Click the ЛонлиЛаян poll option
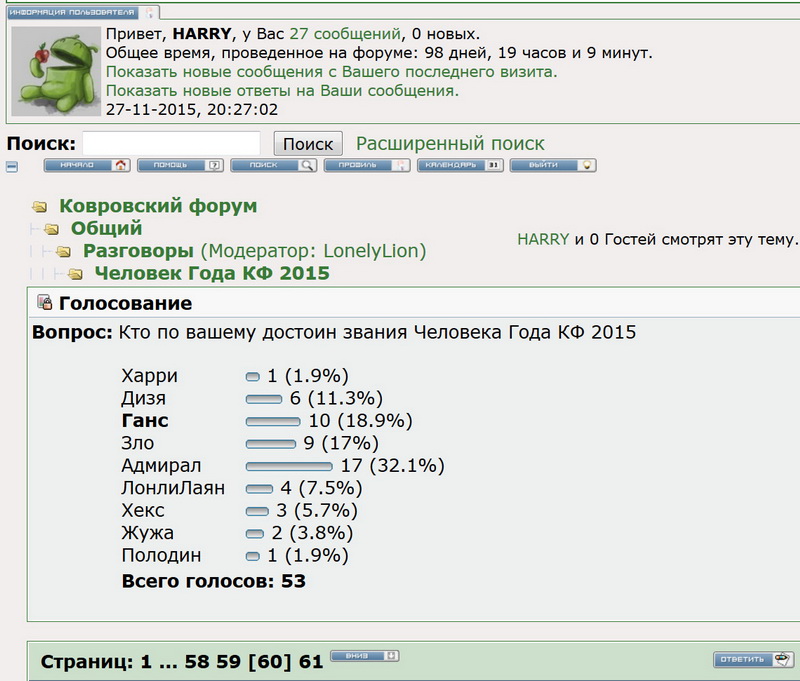Viewport: 800px width, 681px height. coord(173,488)
